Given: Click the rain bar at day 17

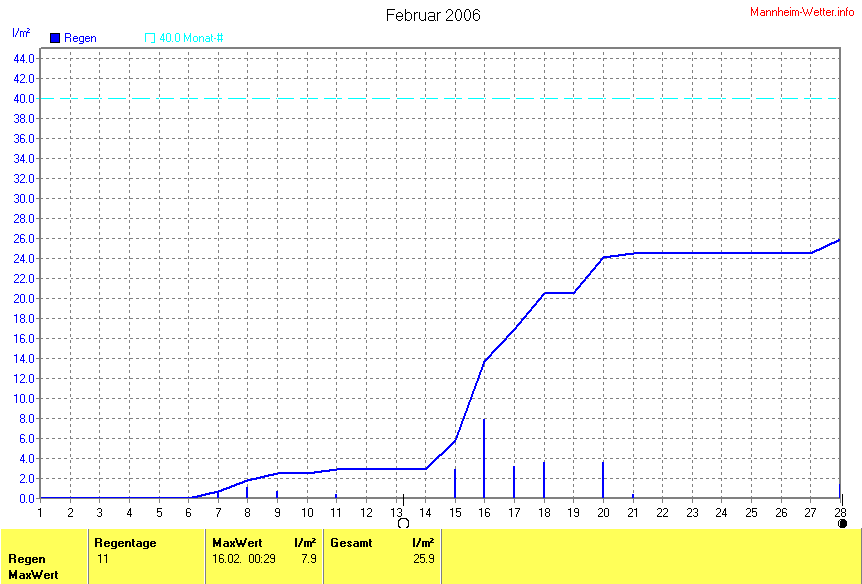Looking at the screenshot, I should (x=514, y=482).
